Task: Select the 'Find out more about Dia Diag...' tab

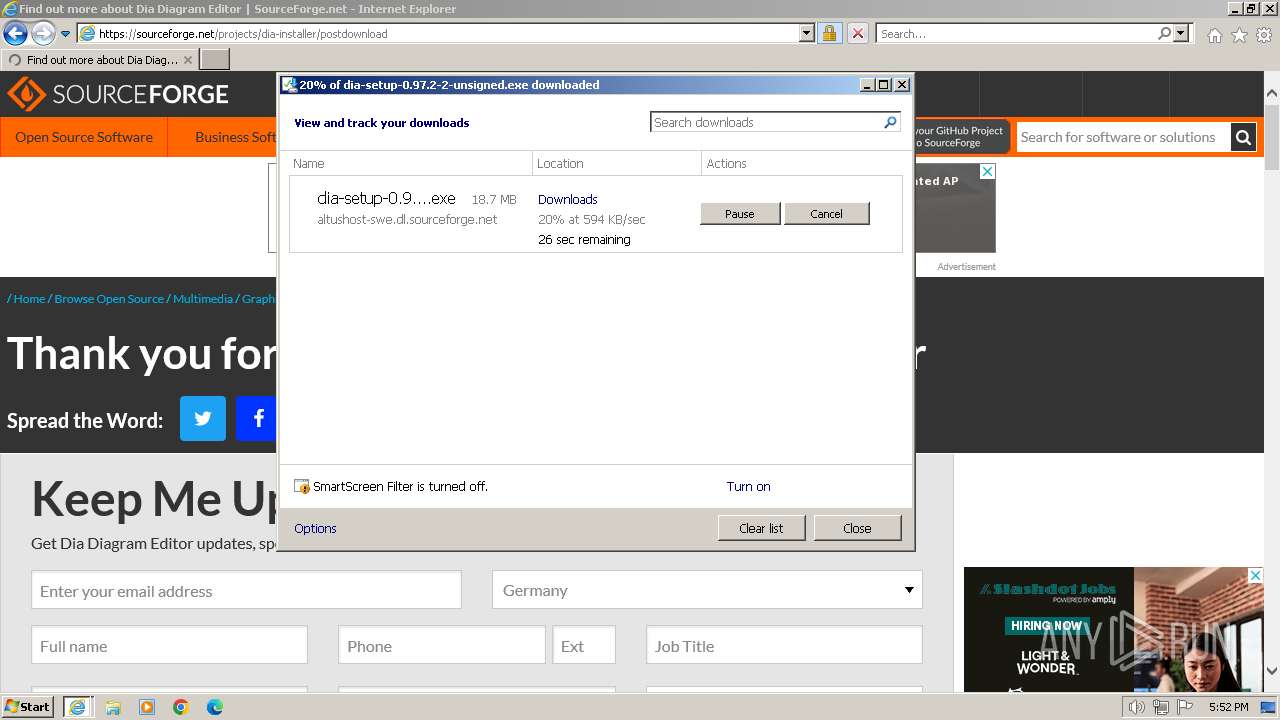Action: click(99, 60)
